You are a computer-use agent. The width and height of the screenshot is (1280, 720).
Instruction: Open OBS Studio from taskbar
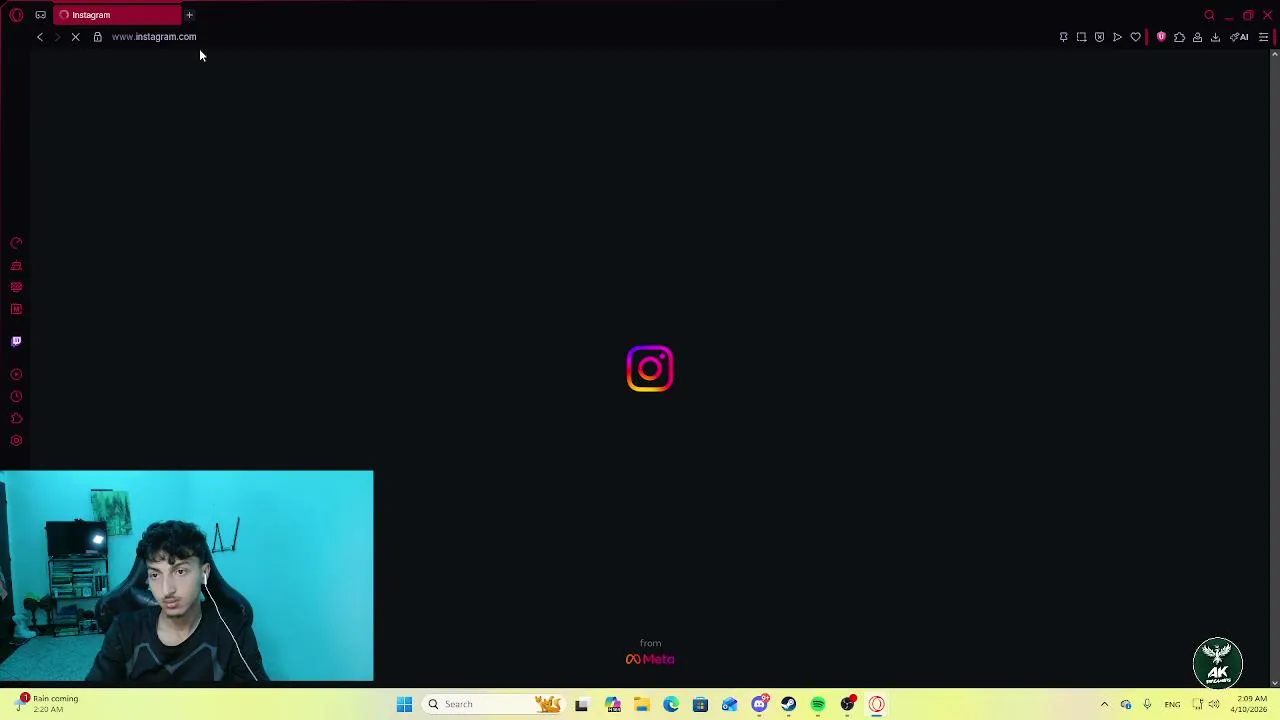coord(848,704)
